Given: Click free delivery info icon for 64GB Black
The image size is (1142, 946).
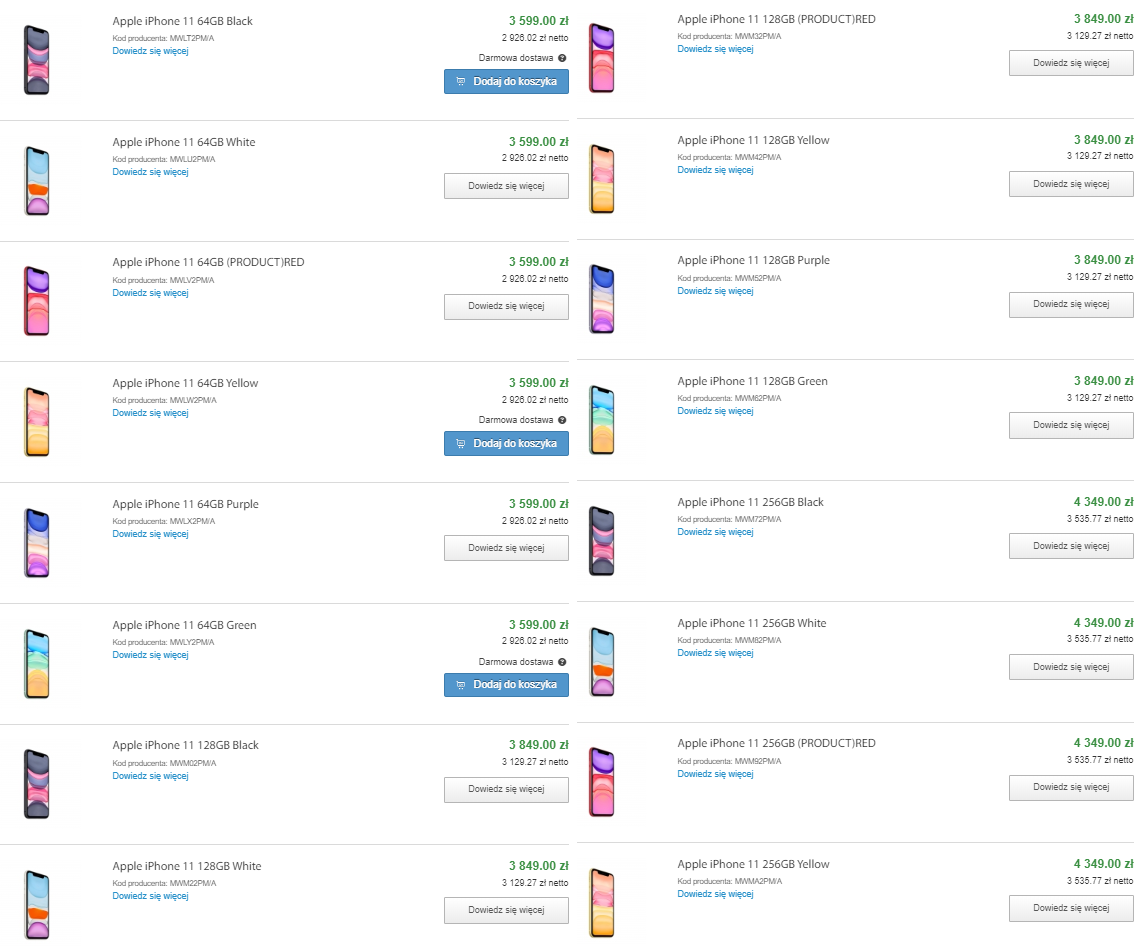Looking at the screenshot, I should click(x=562, y=58).
